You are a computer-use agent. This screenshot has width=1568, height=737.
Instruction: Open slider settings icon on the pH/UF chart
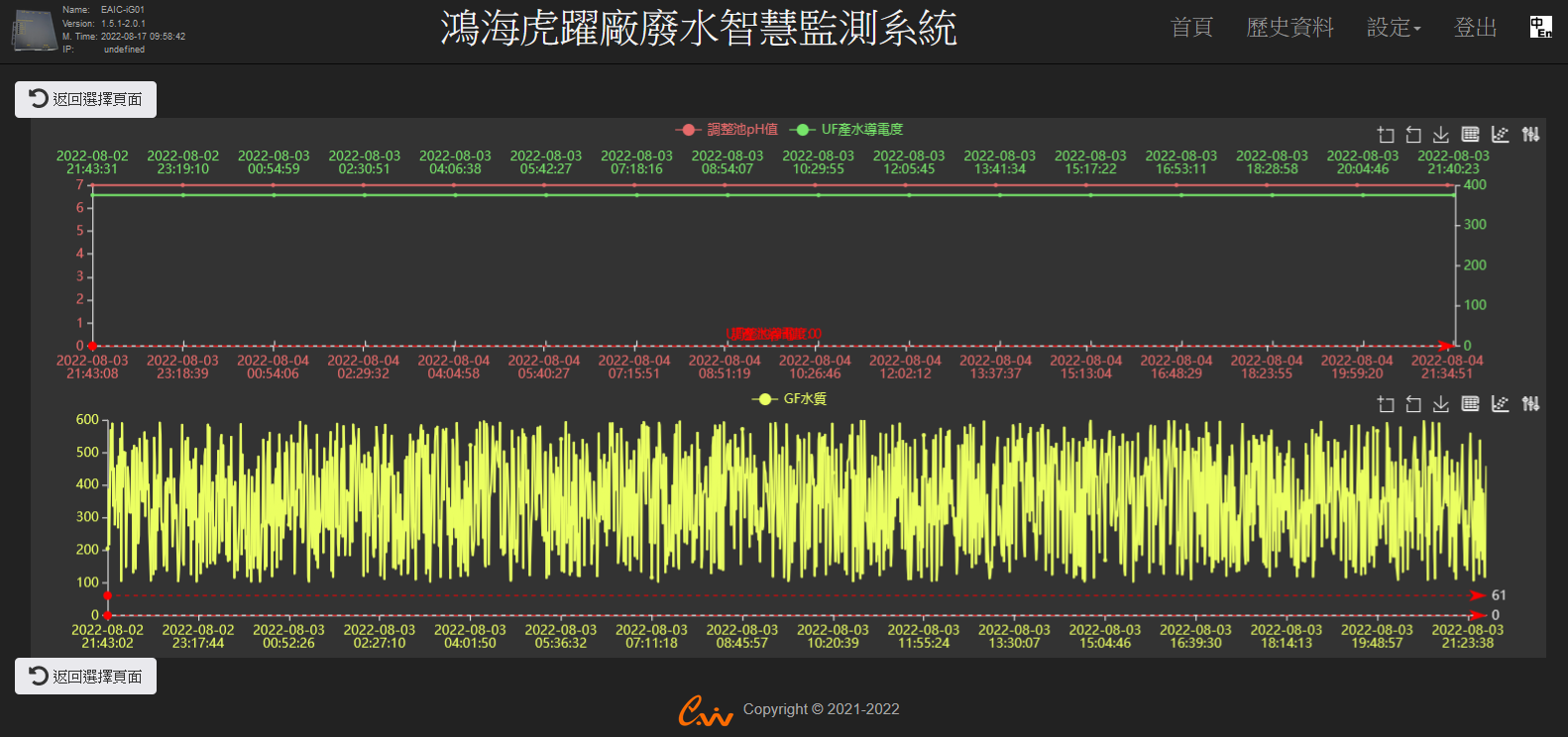tap(1530, 135)
